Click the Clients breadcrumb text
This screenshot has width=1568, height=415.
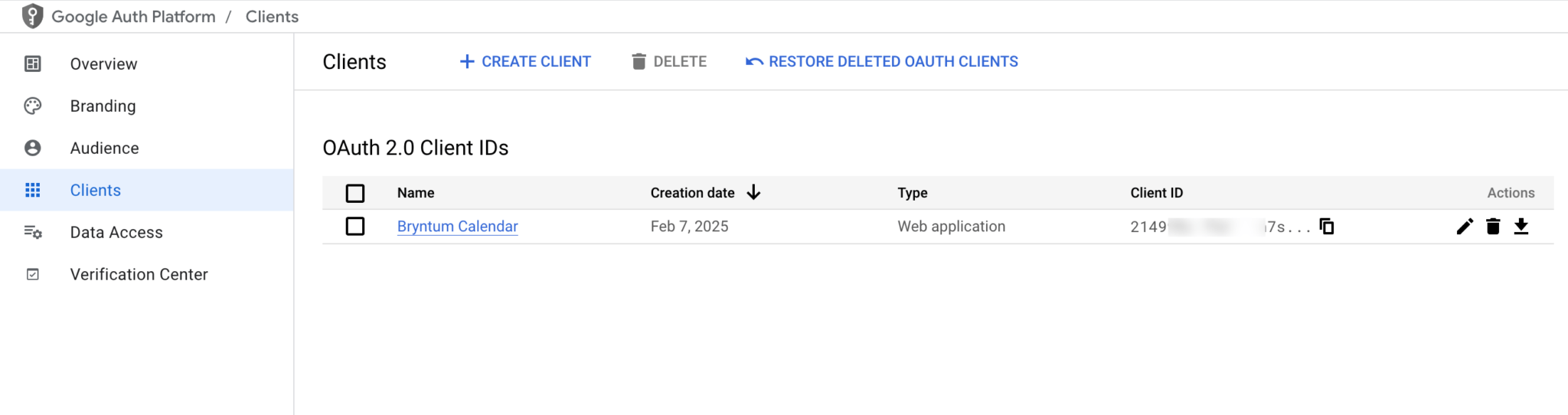(272, 16)
